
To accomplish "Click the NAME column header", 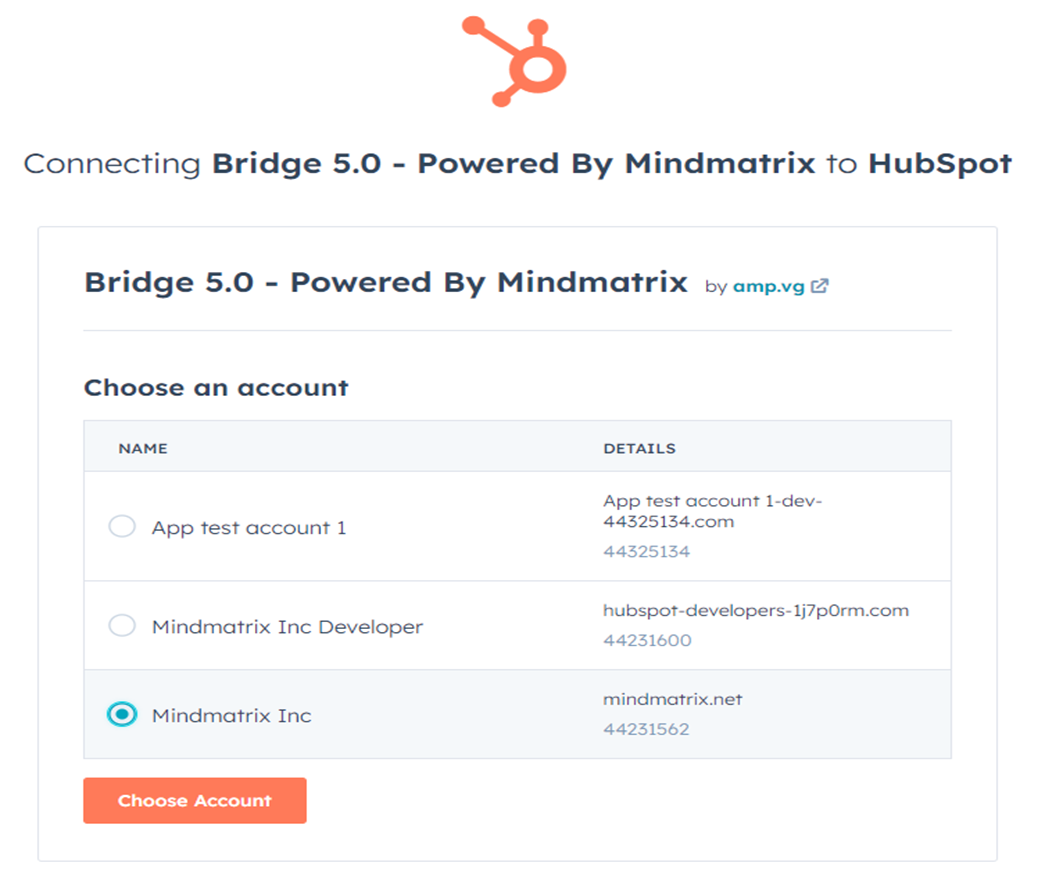I will [143, 448].
